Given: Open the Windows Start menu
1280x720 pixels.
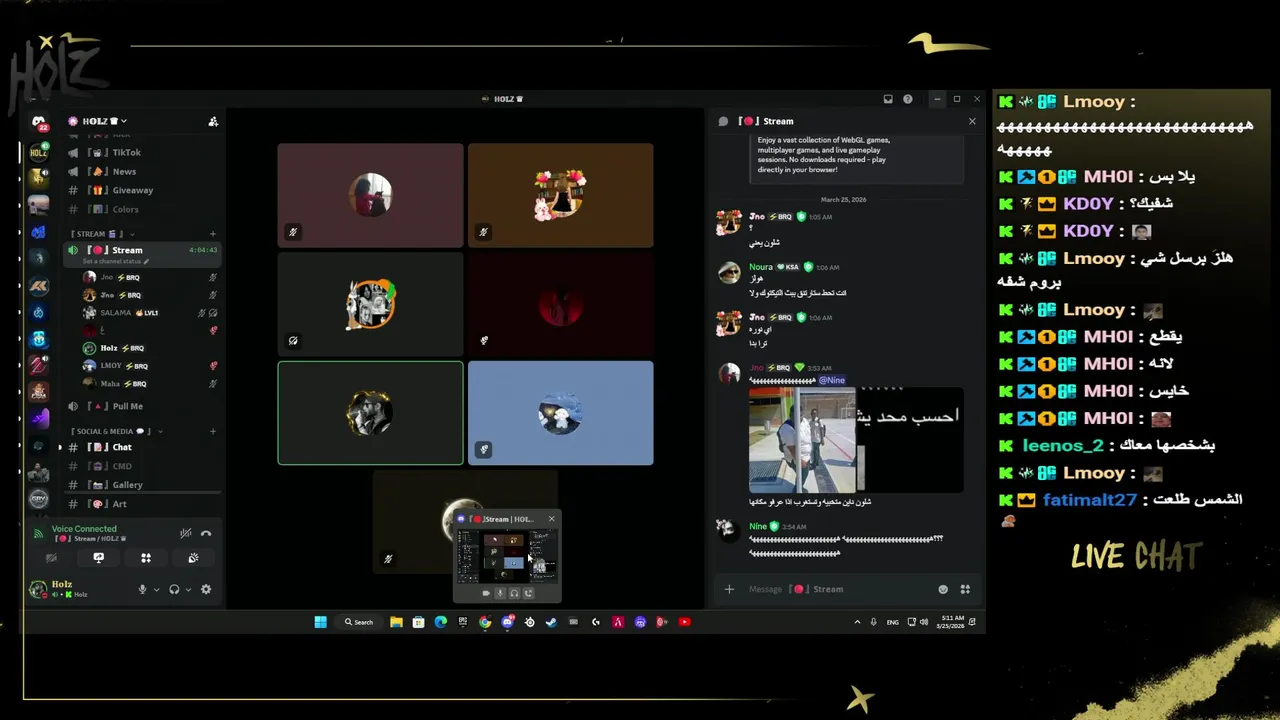Looking at the screenshot, I should tap(321, 622).
